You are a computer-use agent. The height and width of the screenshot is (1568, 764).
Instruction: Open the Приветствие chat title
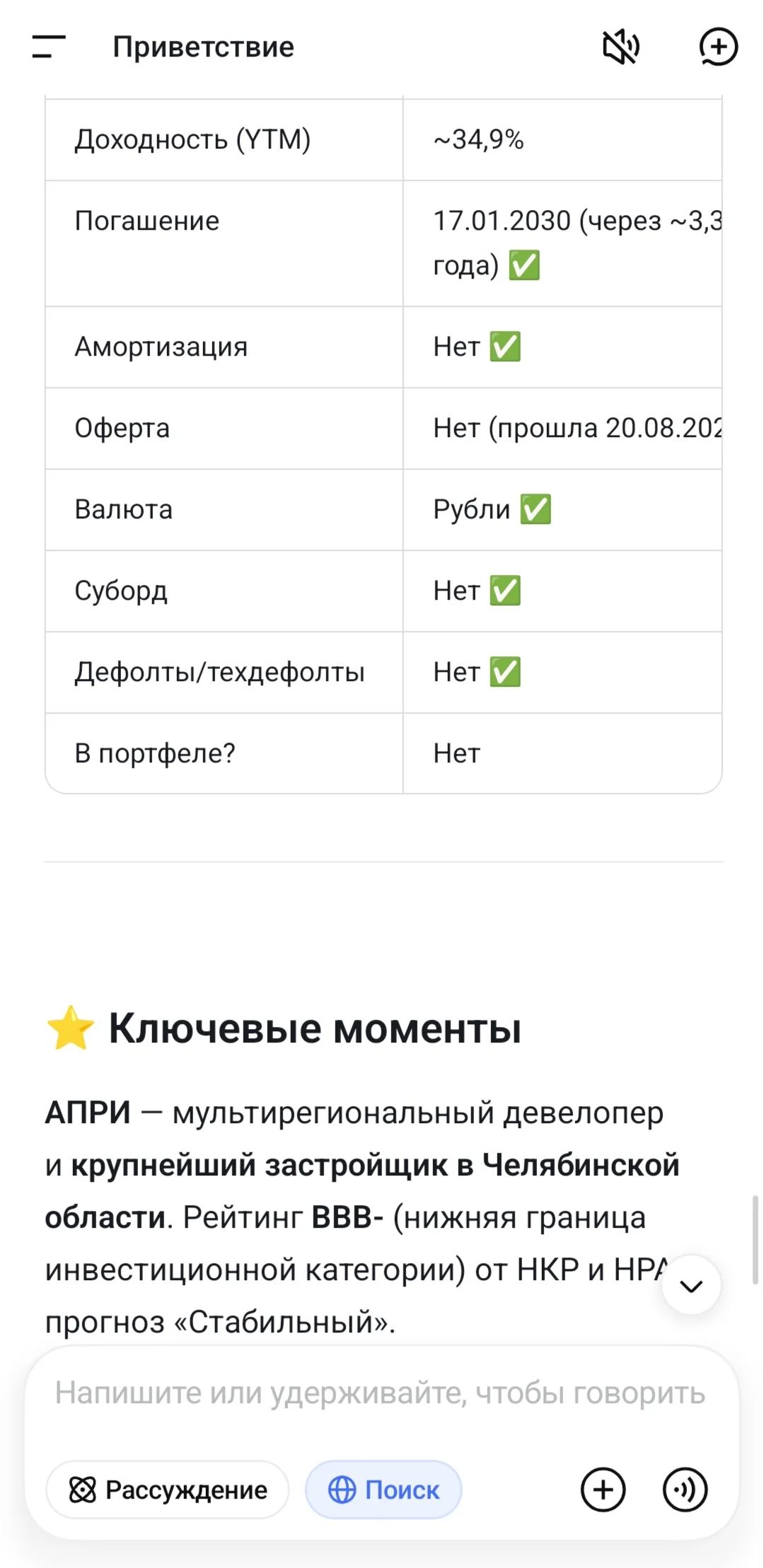click(204, 47)
